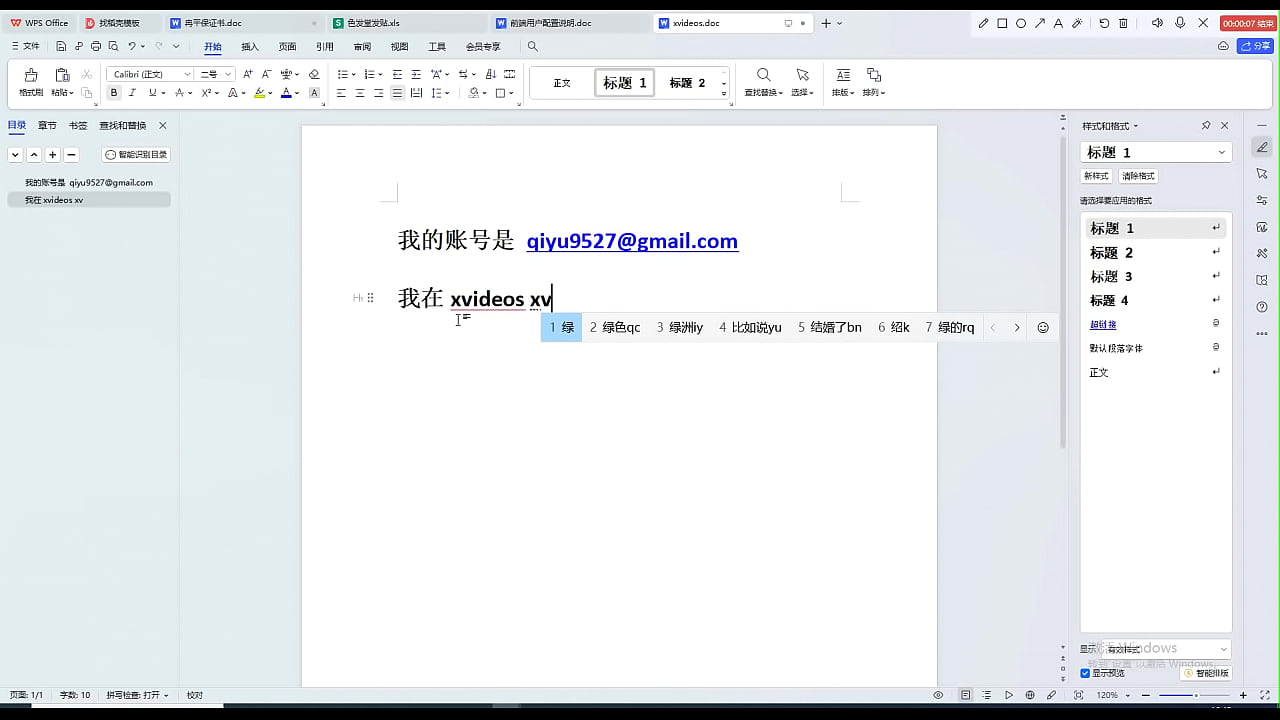Click the Save icon in quick toolbar
Viewport: 1280px width, 720px height.
(61, 46)
